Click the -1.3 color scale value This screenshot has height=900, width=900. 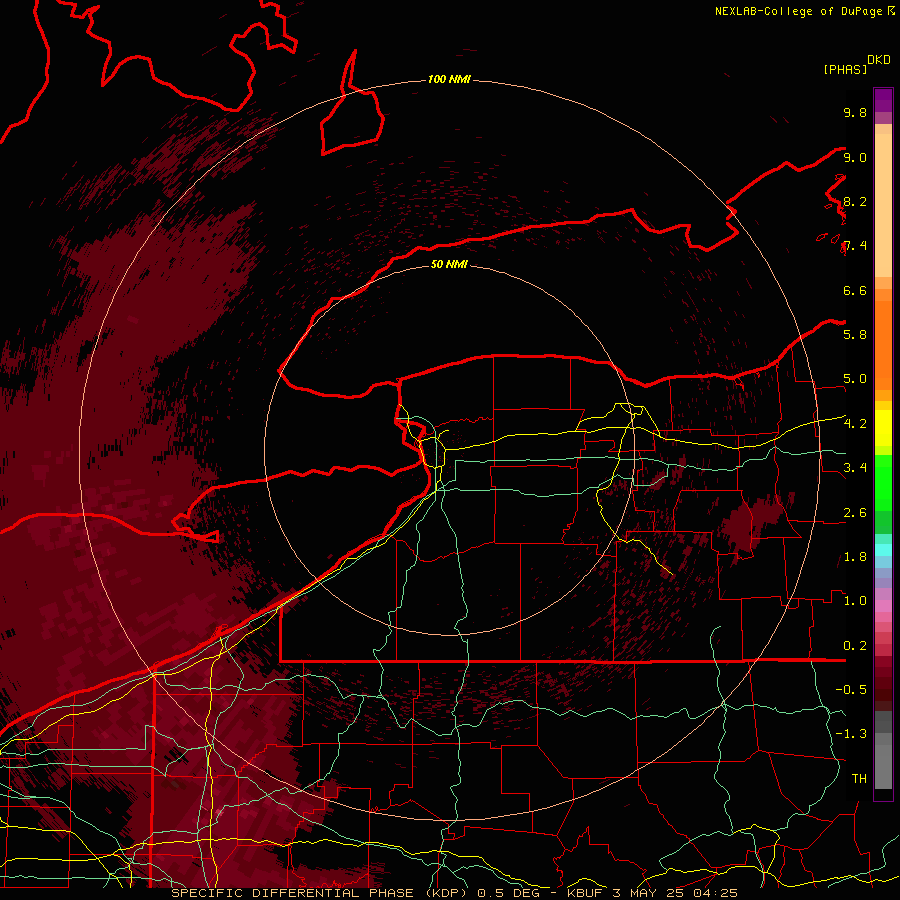(x=851, y=734)
